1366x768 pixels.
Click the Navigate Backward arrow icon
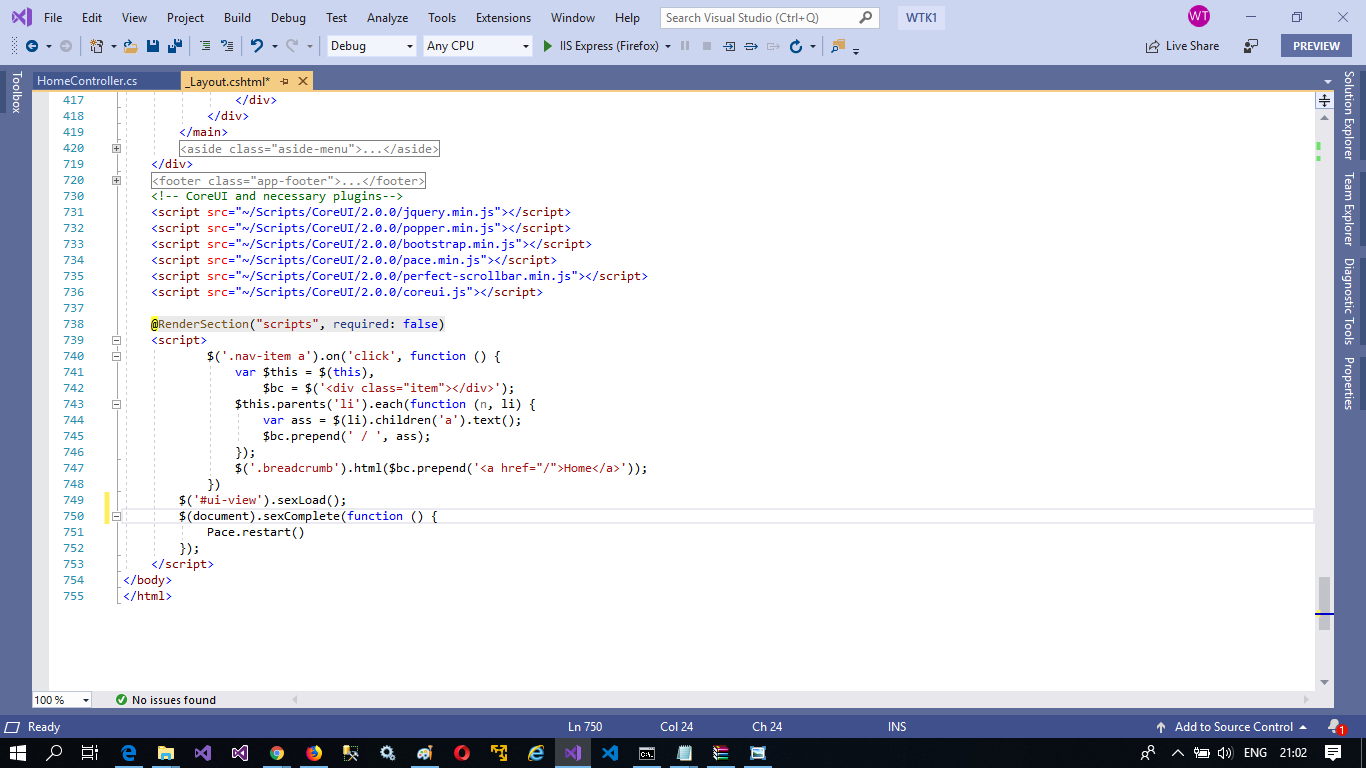pos(32,46)
